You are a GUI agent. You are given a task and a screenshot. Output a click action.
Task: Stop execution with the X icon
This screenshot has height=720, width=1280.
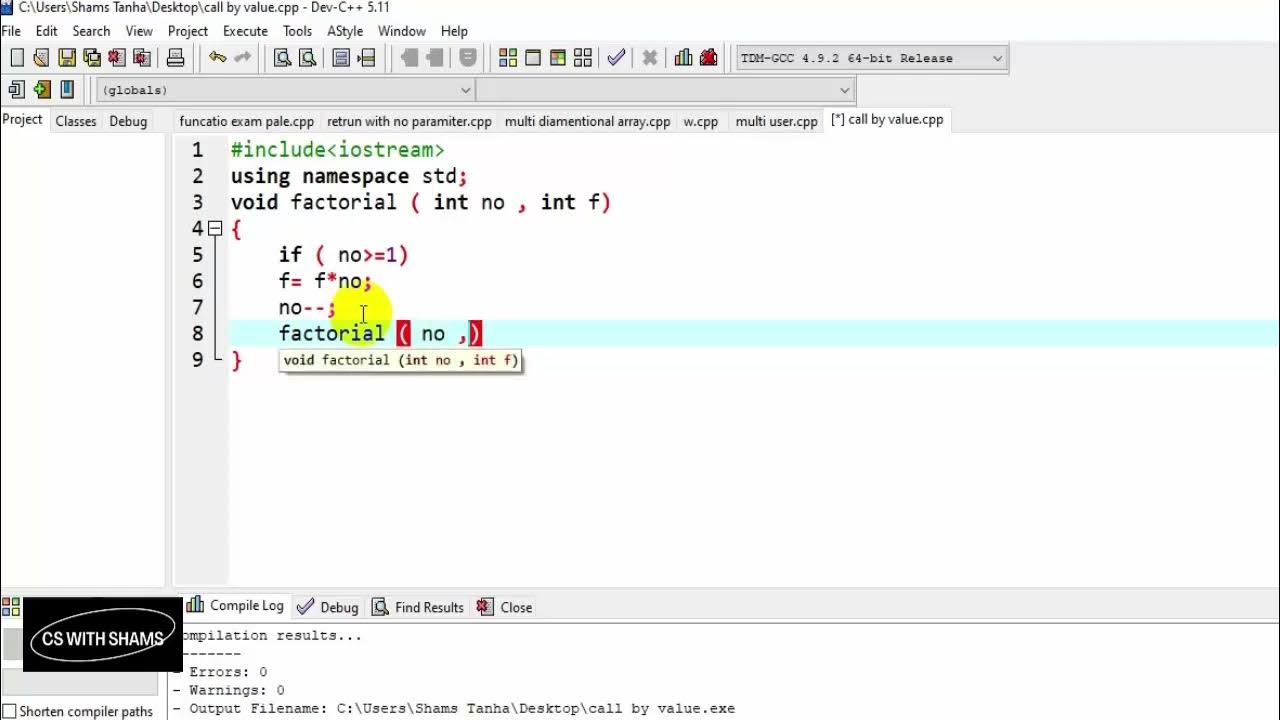[x=650, y=58]
